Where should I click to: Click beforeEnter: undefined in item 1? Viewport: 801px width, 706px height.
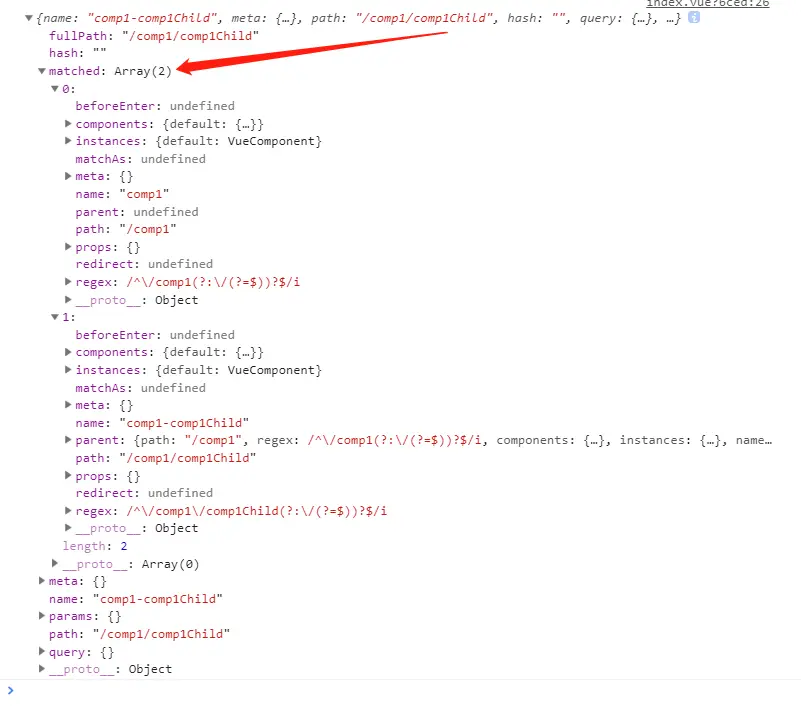point(155,335)
